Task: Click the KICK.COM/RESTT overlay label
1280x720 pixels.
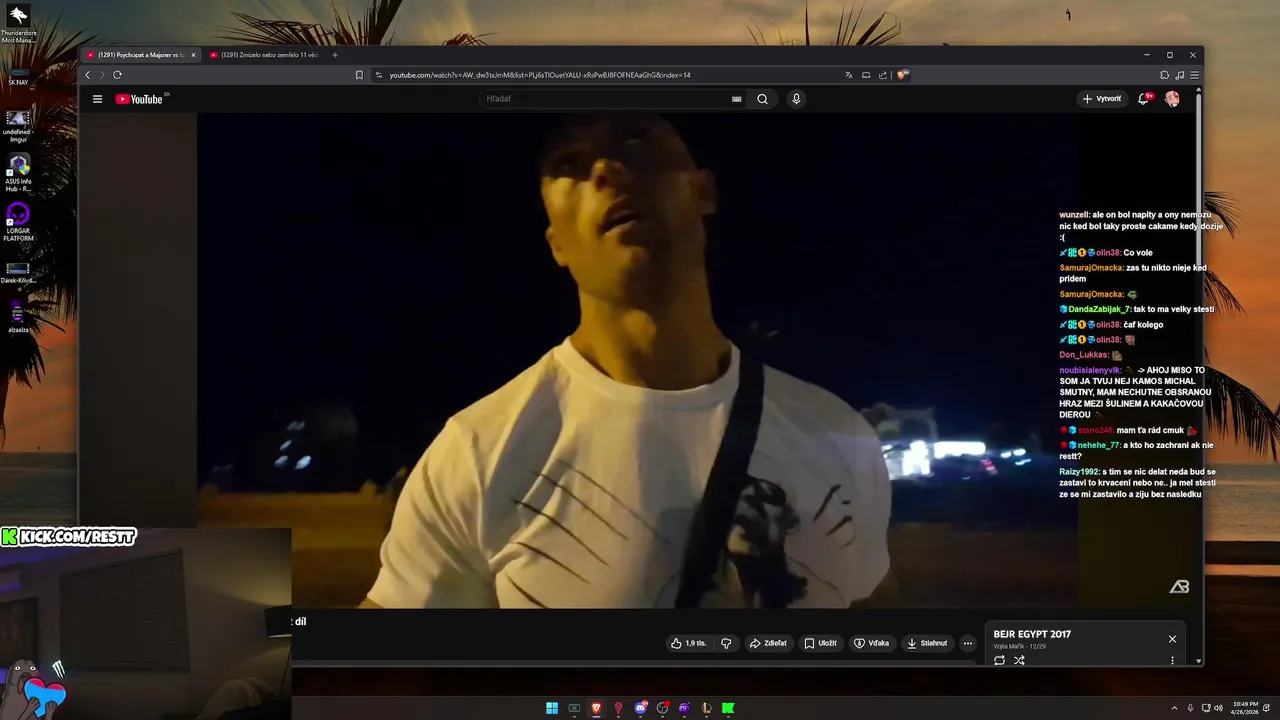Action: pos(68,537)
